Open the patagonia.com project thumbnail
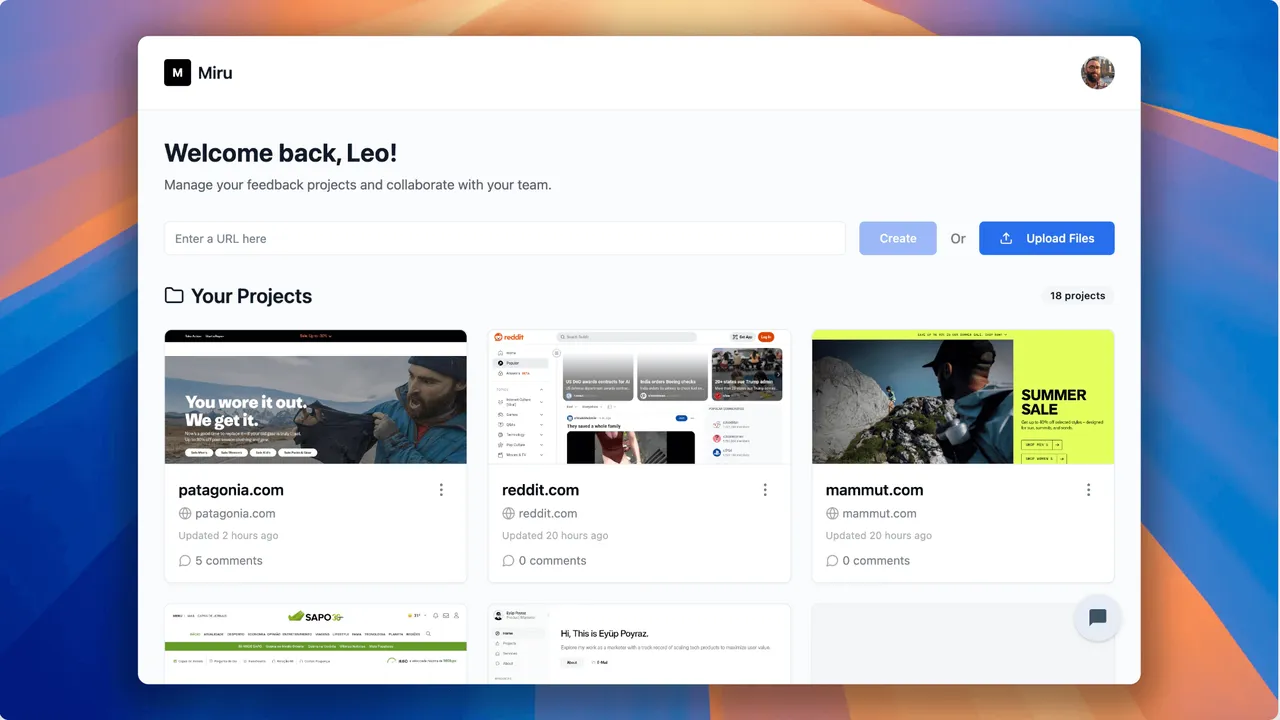This screenshot has width=1280, height=720. (x=316, y=397)
